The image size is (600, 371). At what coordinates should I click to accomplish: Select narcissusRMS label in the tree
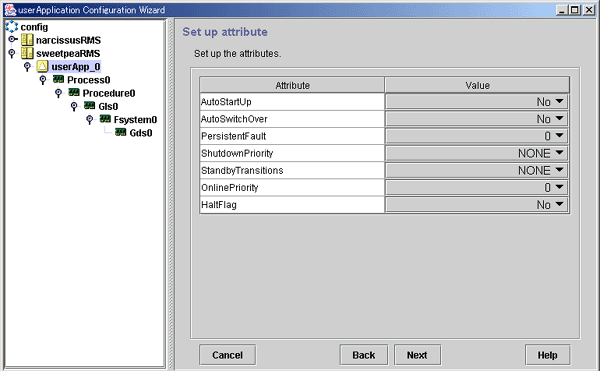click(68, 40)
